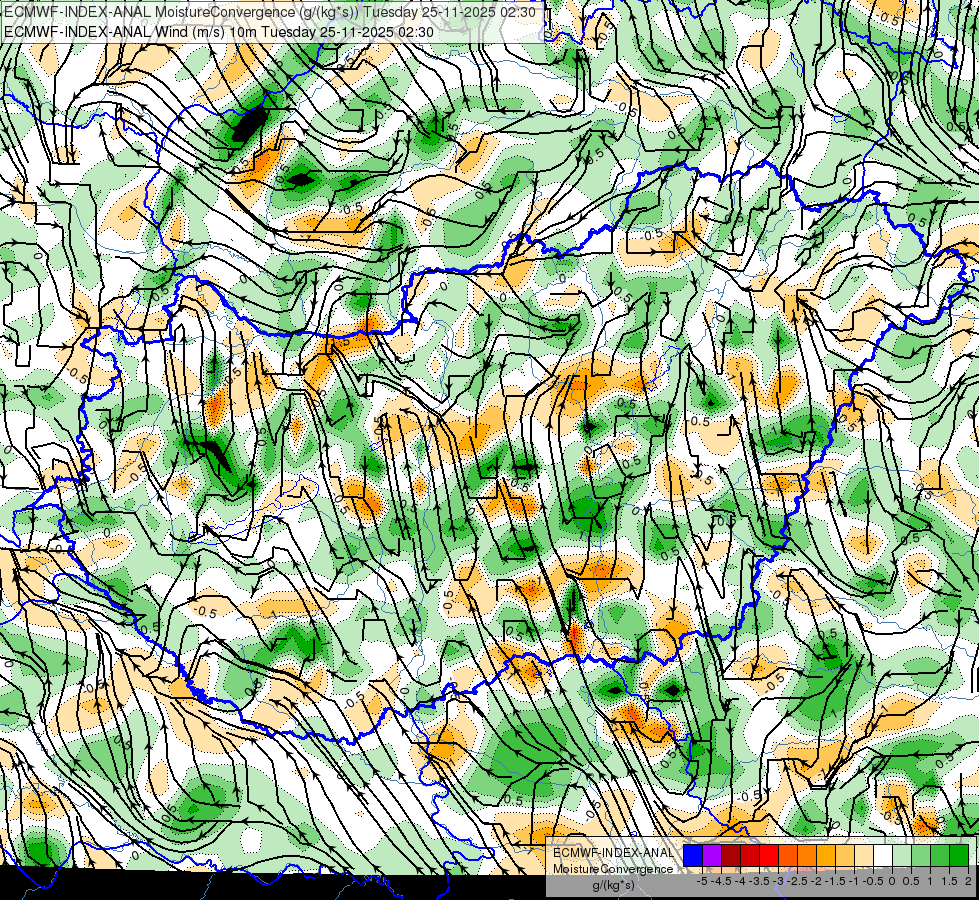Image resolution: width=979 pixels, height=900 pixels.
Task: Click the -5 tick label on legend scale
Action: click(x=702, y=881)
